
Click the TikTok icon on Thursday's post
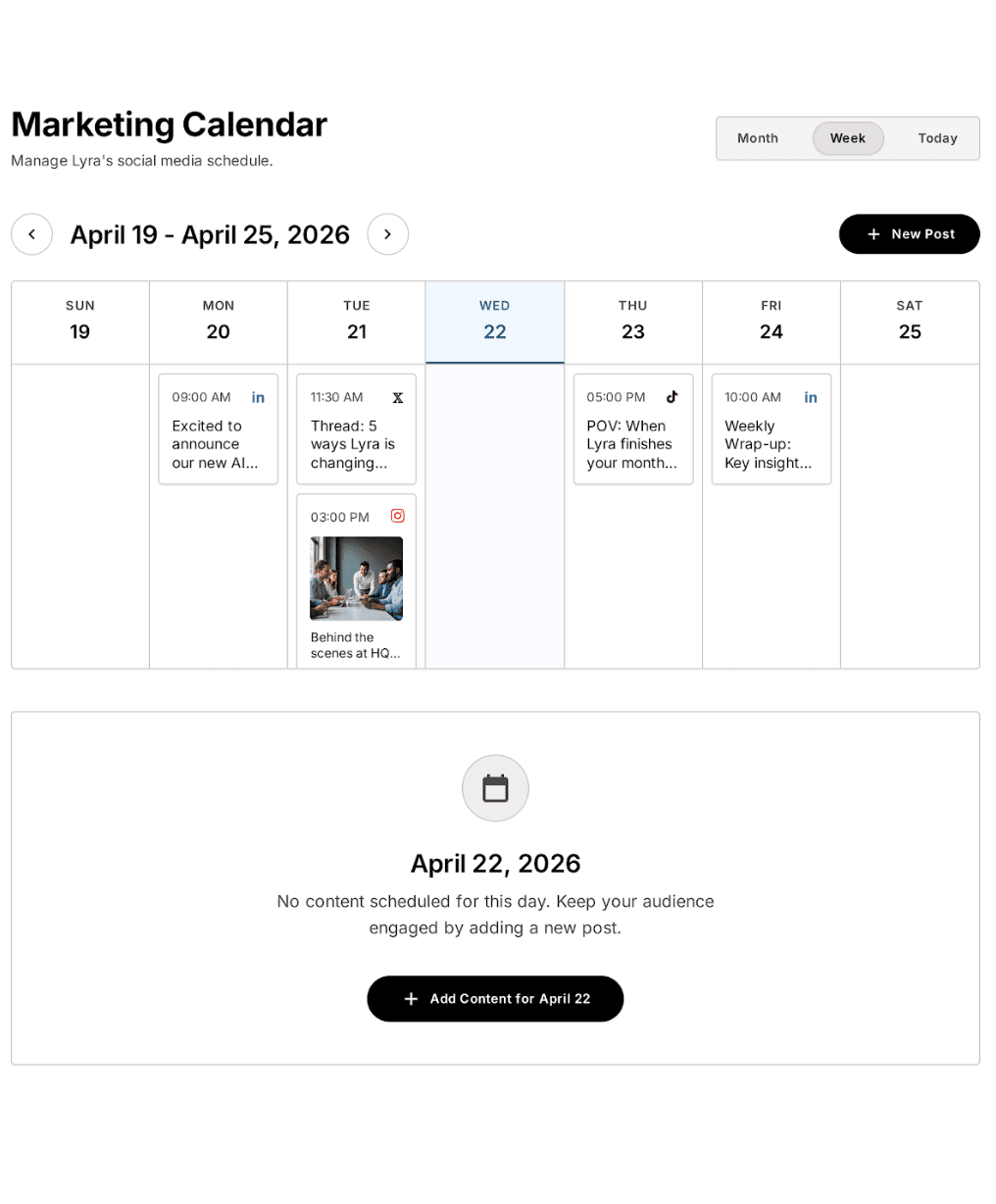pyautogui.click(x=672, y=397)
